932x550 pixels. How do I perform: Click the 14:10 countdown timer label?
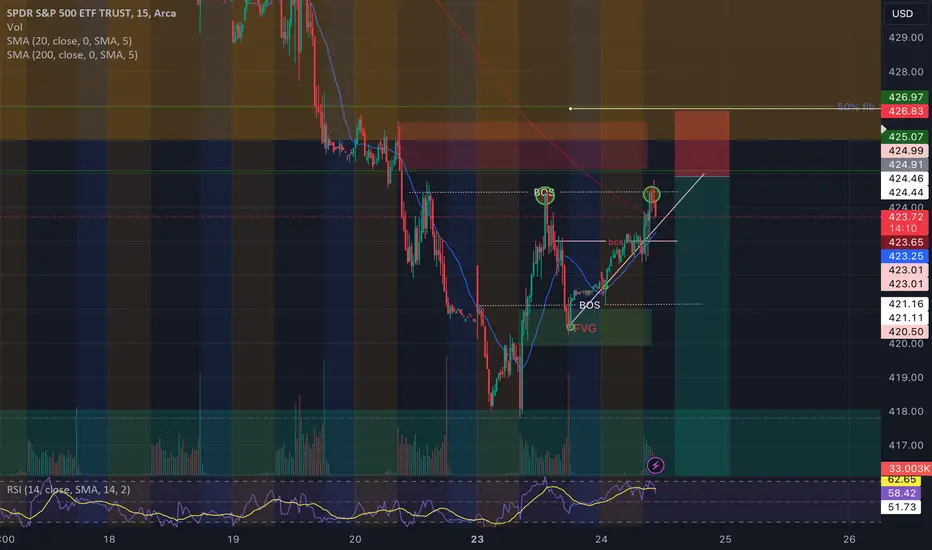(905, 228)
